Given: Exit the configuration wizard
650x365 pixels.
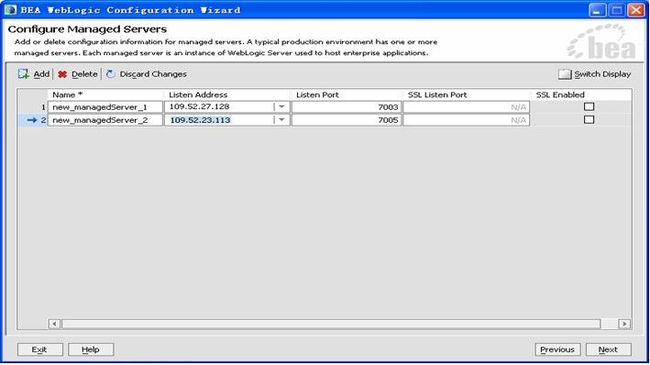Looking at the screenshot, I should (40, 349).
